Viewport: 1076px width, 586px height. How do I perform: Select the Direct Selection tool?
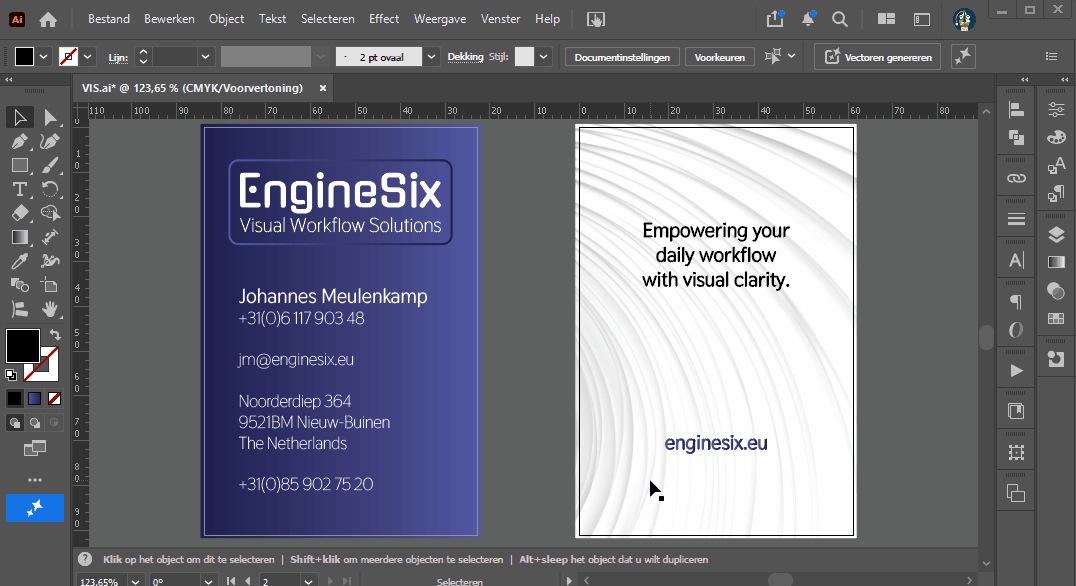tap(49, 117)
